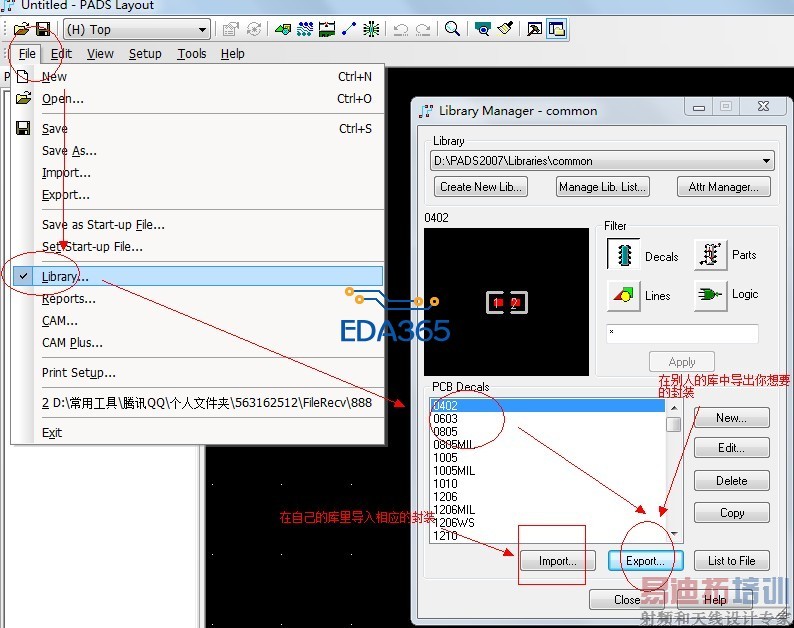Click the ECO toolbar icon
Image resolution: width=794 pixels, height=628 pixels.
(349, 29)
